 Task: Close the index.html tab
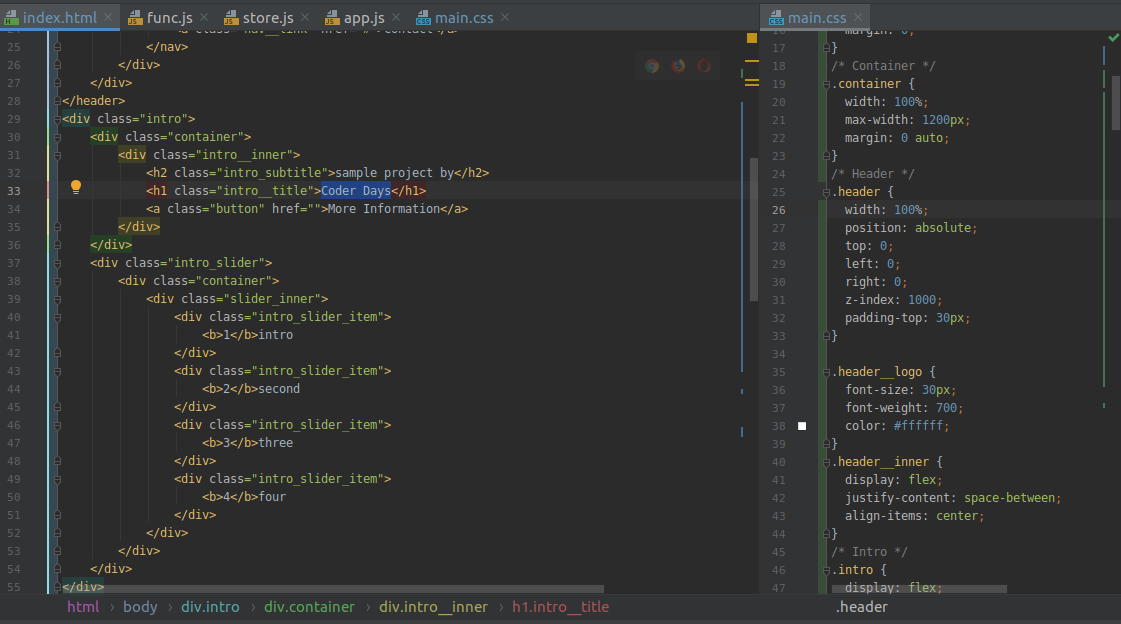tap(108, 17)
